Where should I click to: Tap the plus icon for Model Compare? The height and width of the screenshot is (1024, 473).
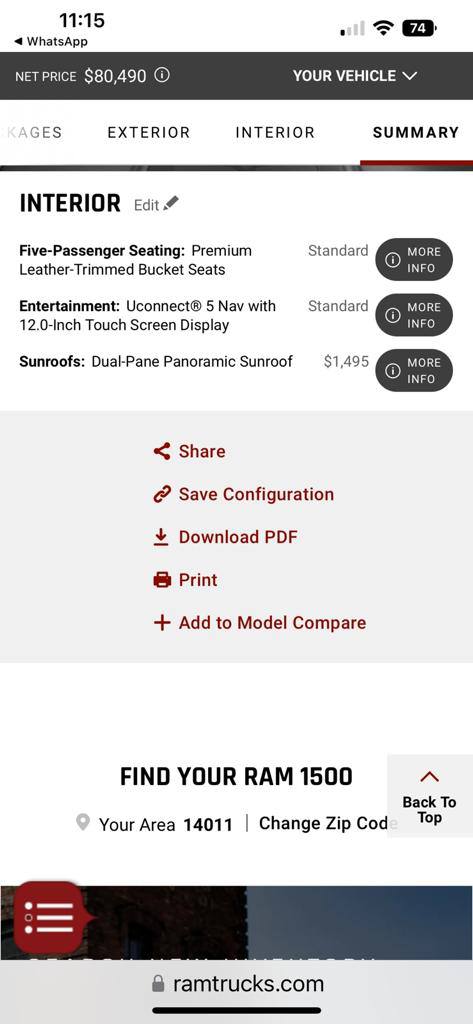[162, 623]
